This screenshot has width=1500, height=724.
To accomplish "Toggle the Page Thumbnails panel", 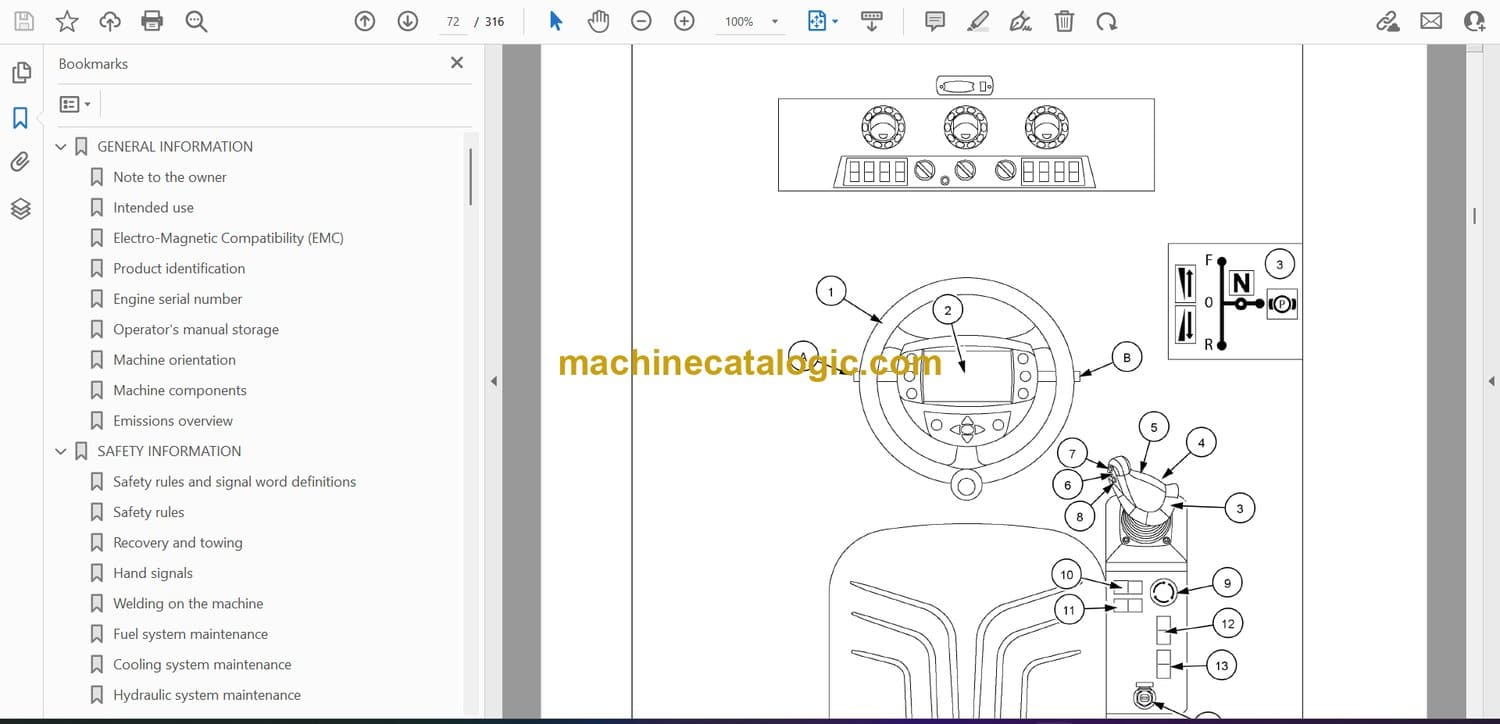I will click(21, 73).
